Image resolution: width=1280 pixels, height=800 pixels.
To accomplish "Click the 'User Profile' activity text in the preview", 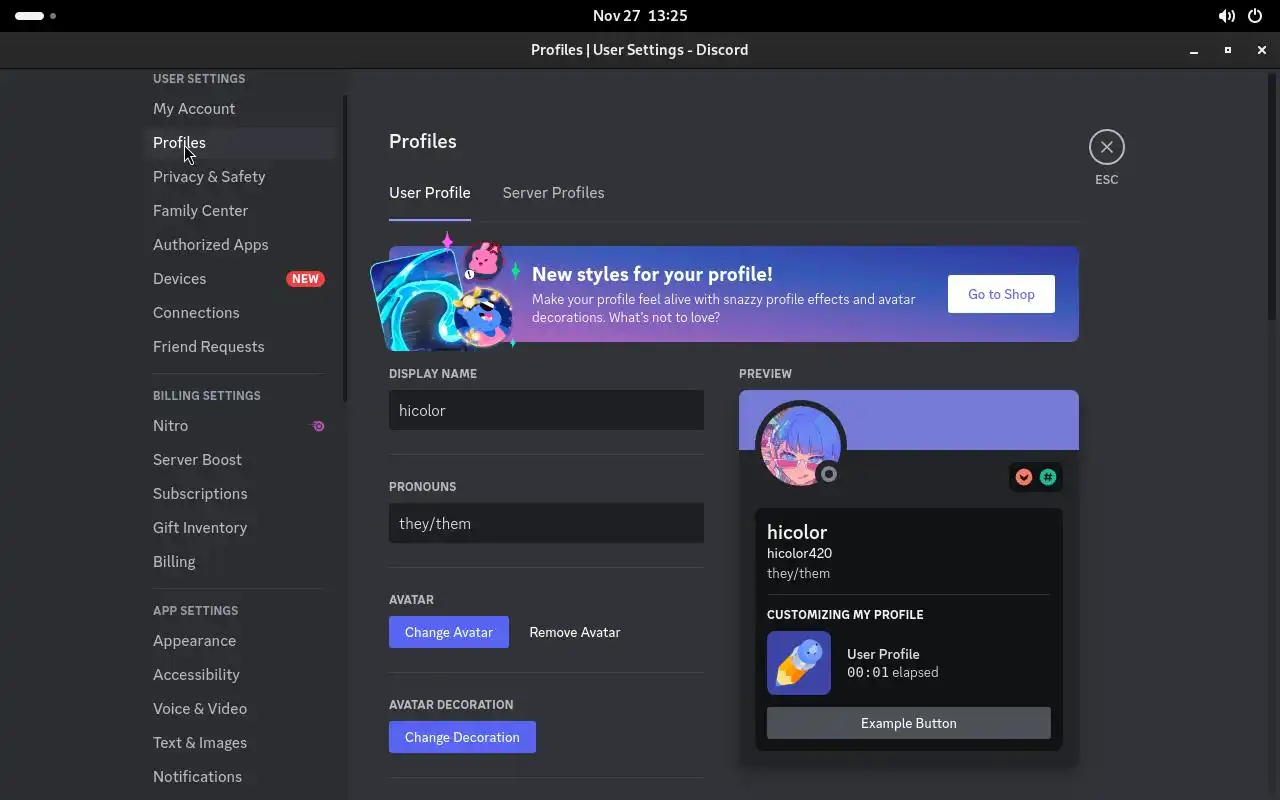I will pyautogui.click(x=883, y=654).
